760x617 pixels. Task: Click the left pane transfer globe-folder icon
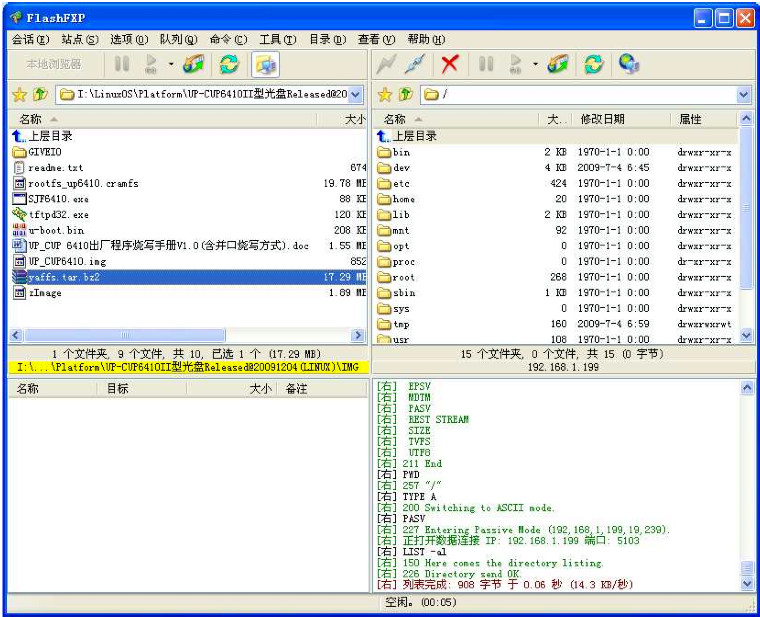click(x=193, y=63)
